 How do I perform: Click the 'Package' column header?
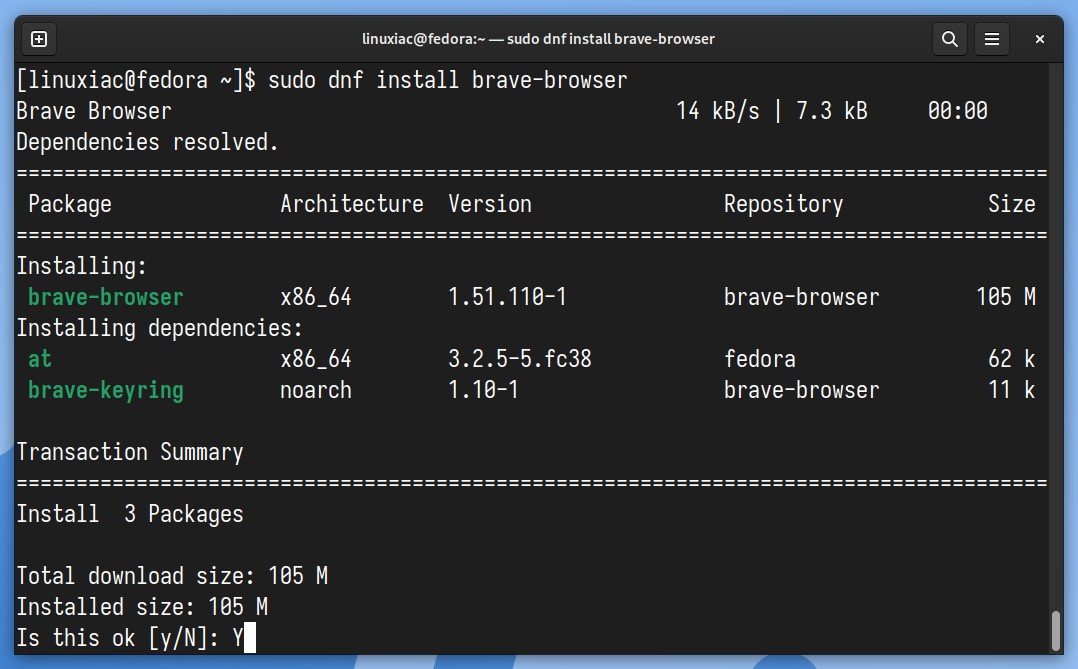point(69,204)
